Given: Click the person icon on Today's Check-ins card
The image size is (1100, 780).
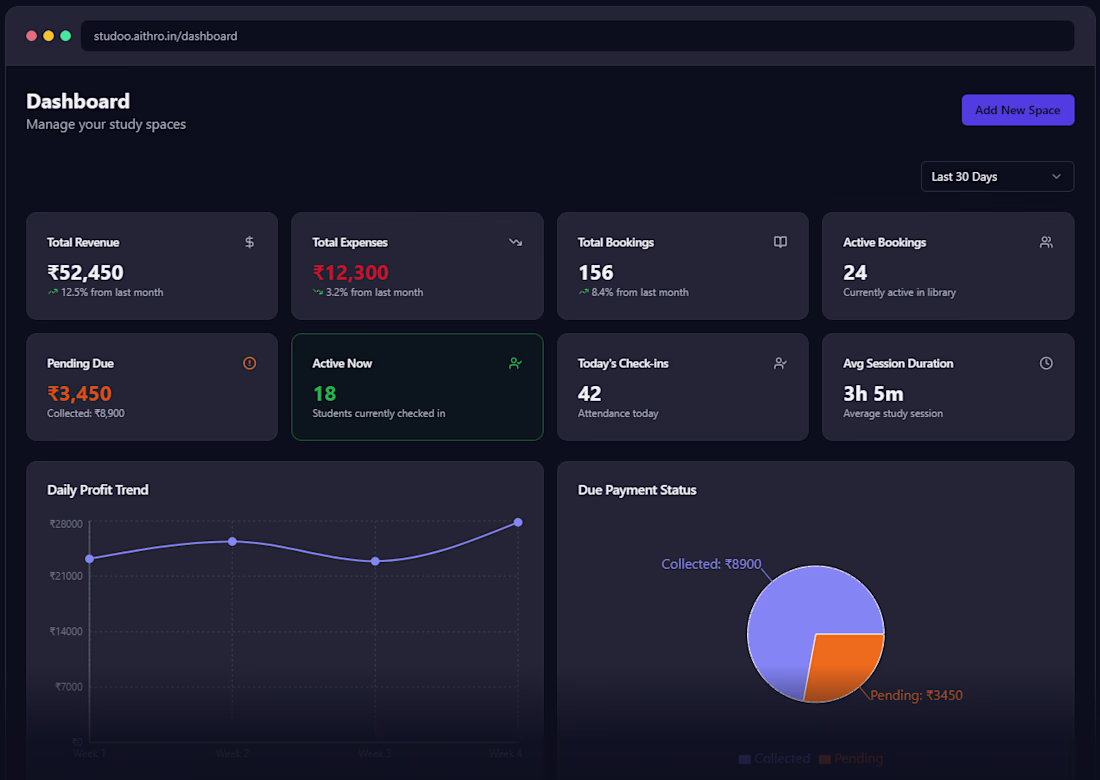Looking at the screenshot, I should [x=780, y=363].
